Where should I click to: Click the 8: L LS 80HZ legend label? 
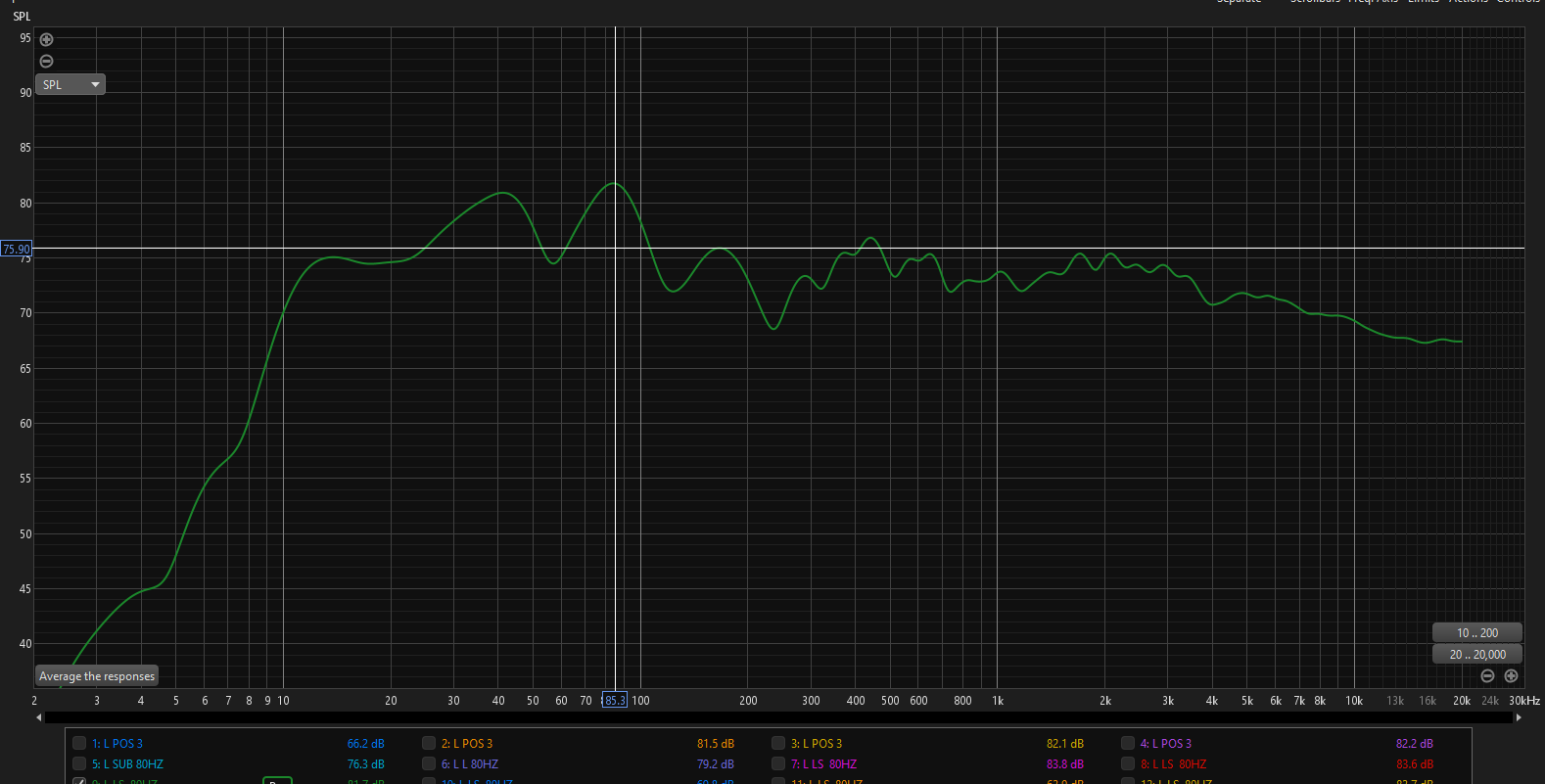pos(1173,764)
